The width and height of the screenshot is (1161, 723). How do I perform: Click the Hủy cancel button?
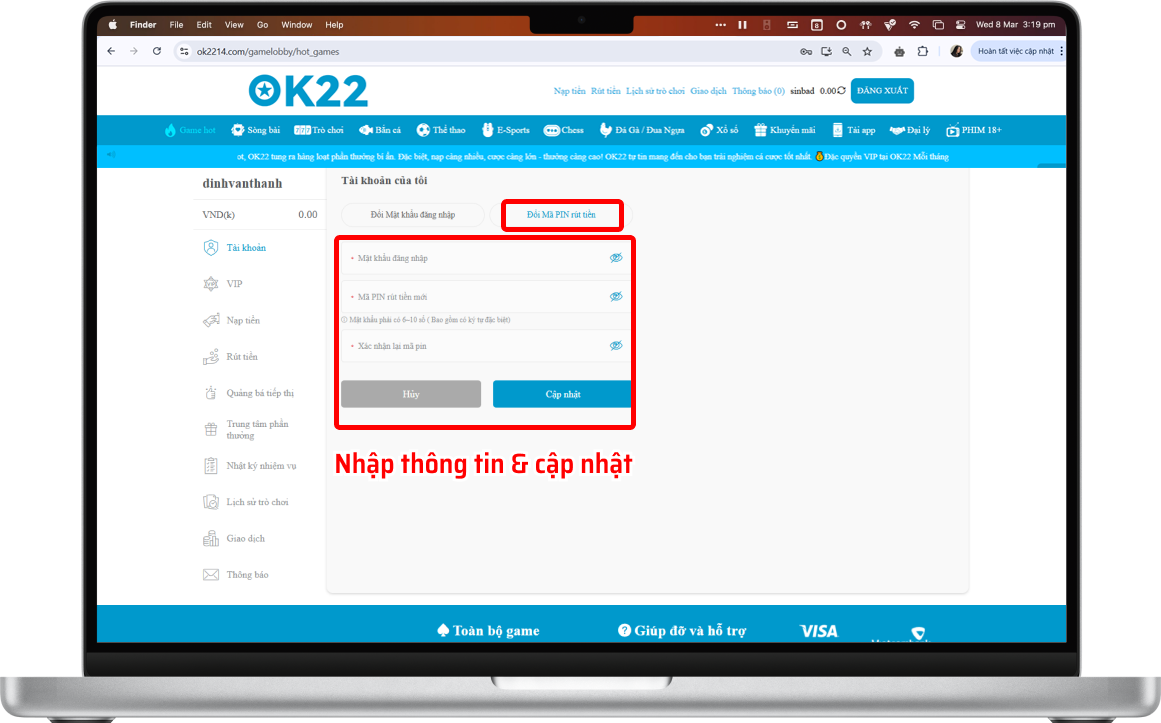(411, 394)
